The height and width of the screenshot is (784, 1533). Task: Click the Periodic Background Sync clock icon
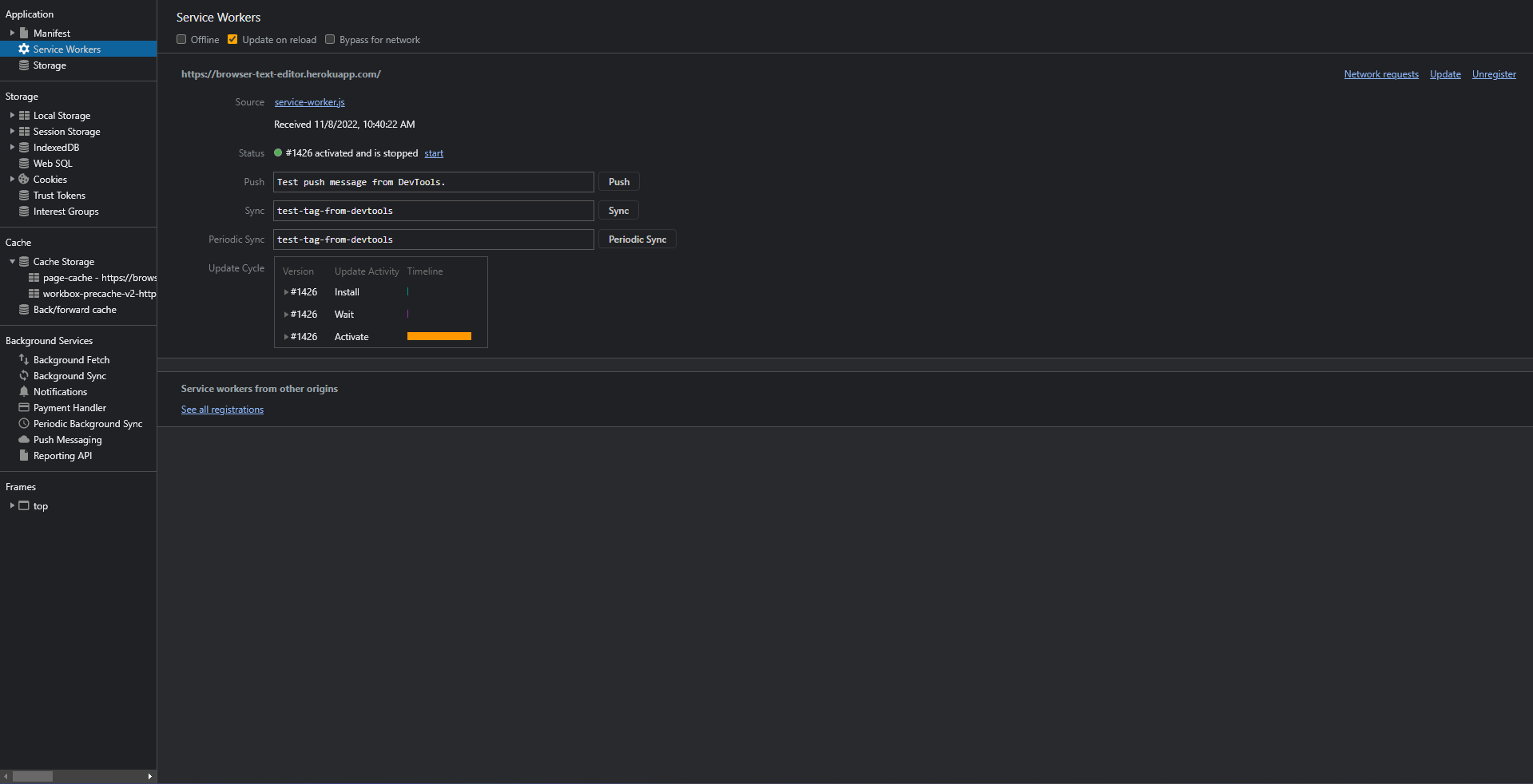(x=24, y=423)
